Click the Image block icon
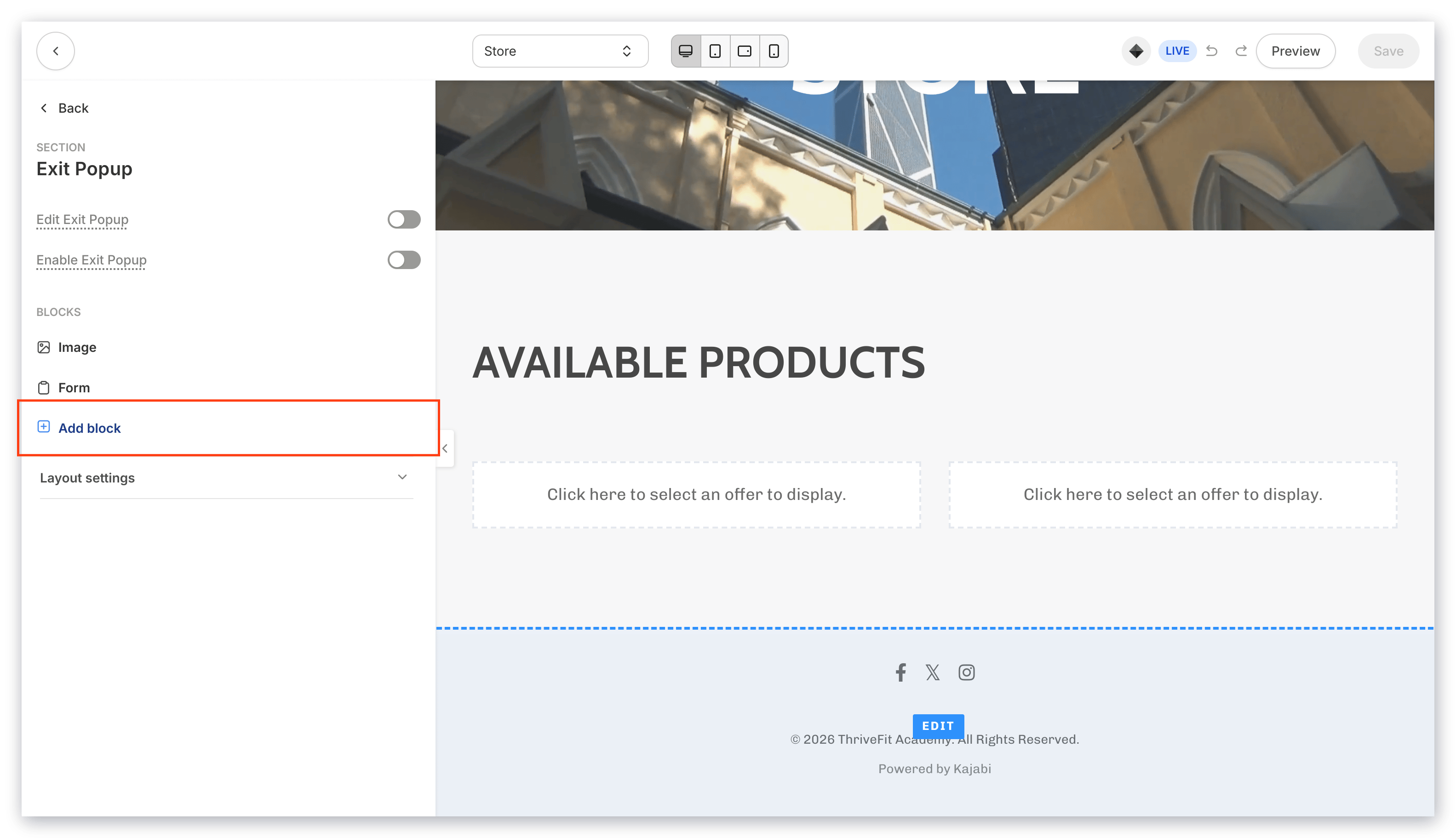This screenshot has width=1456, height=838. pyautogui.click(x=43, y=347)
